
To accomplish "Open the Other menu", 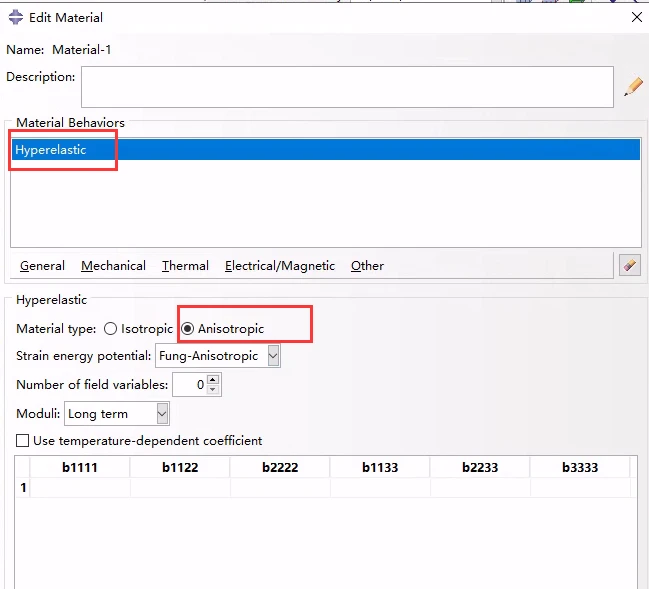I will (x=367, y=266).
